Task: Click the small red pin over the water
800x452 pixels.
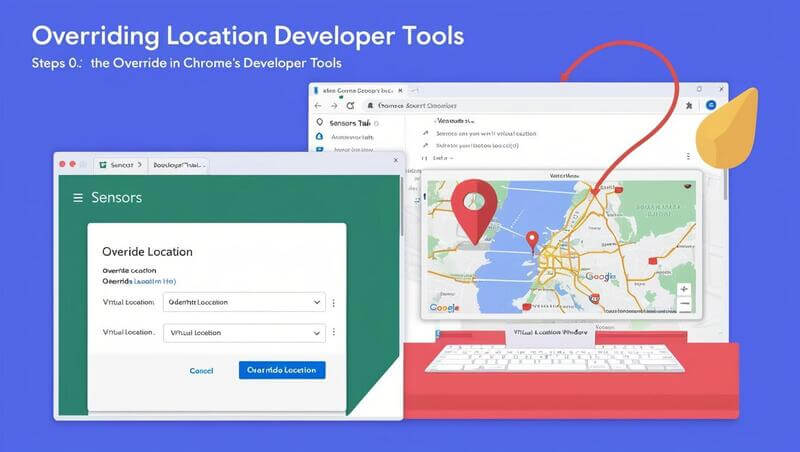Action: coord(532,241)
